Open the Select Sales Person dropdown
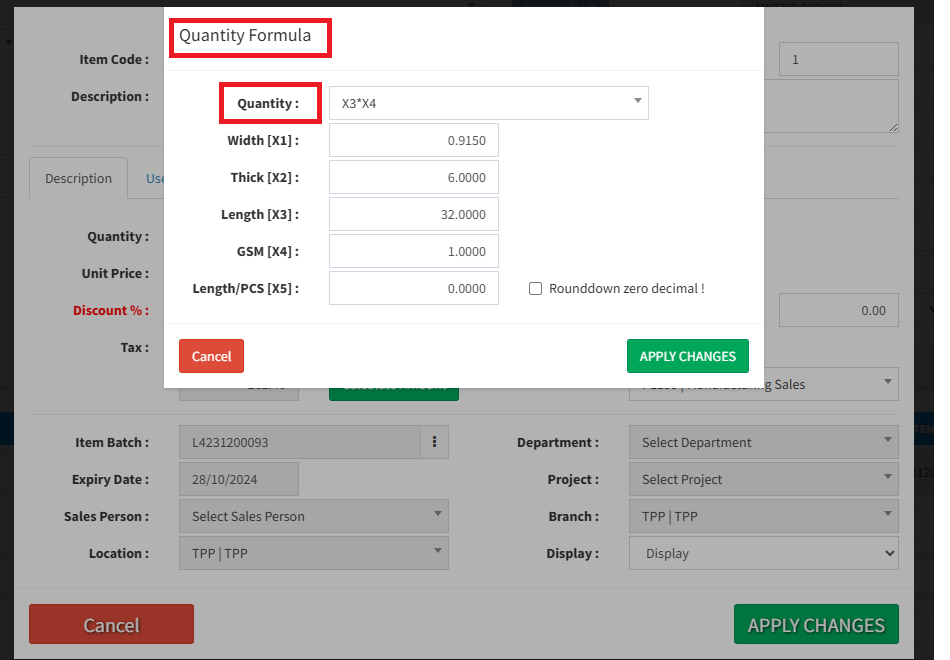 point(314,516)
